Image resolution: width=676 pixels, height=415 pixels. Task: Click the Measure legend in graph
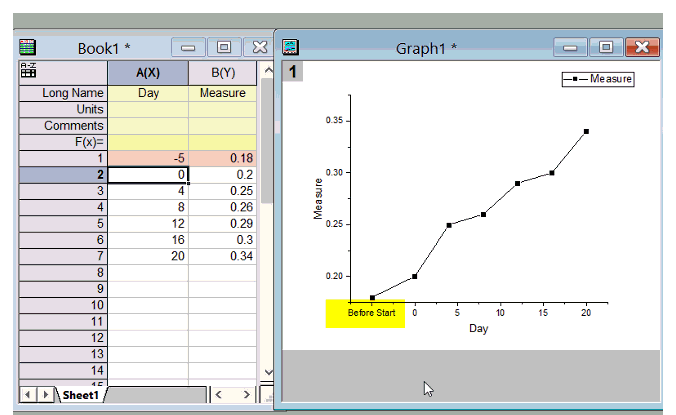coord(598,79)
